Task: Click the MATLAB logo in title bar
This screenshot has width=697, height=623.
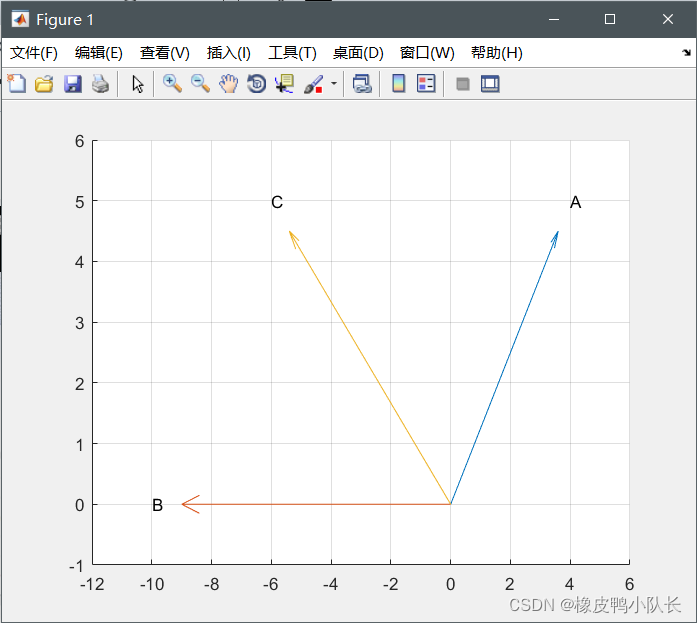Action: click(20, 20)
